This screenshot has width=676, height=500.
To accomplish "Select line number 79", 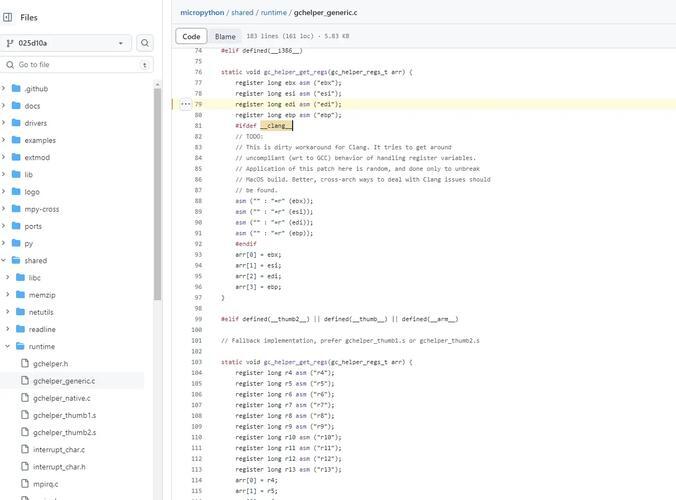I will (198, 104).
